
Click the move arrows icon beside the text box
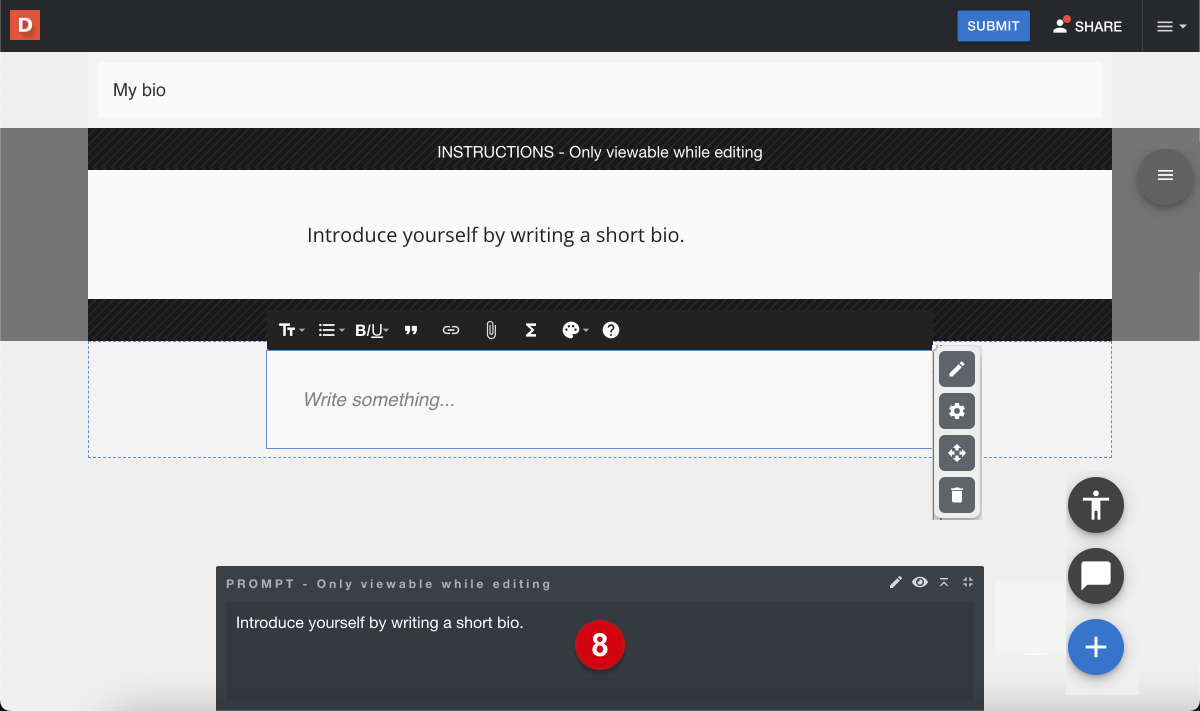957,453
